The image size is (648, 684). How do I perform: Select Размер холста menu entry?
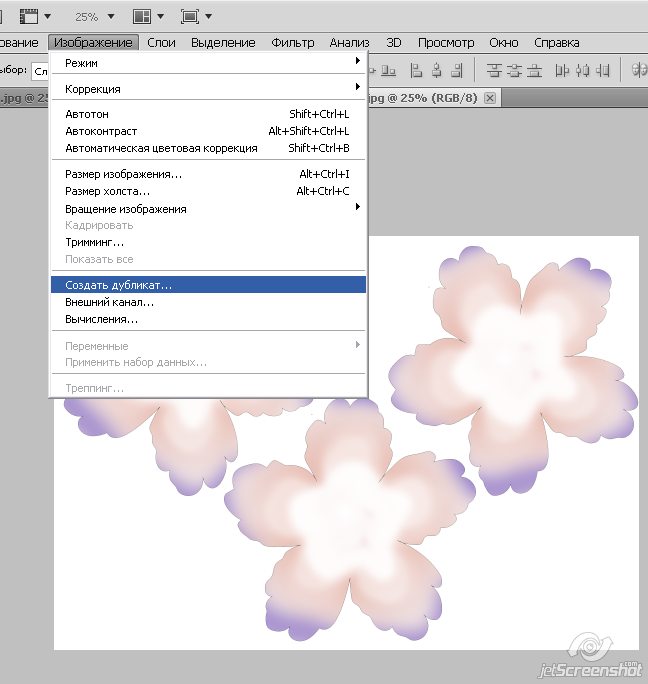[x=108, y=191]
